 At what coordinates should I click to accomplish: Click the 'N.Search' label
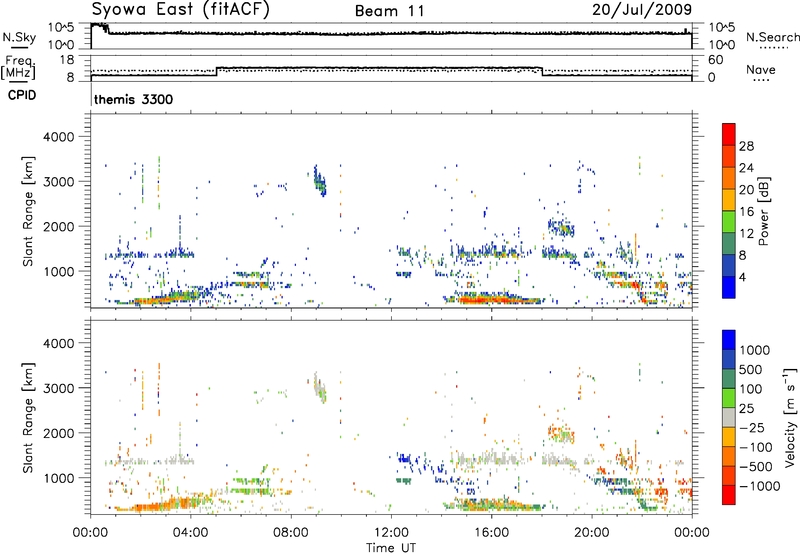click(x=772, y=37)
